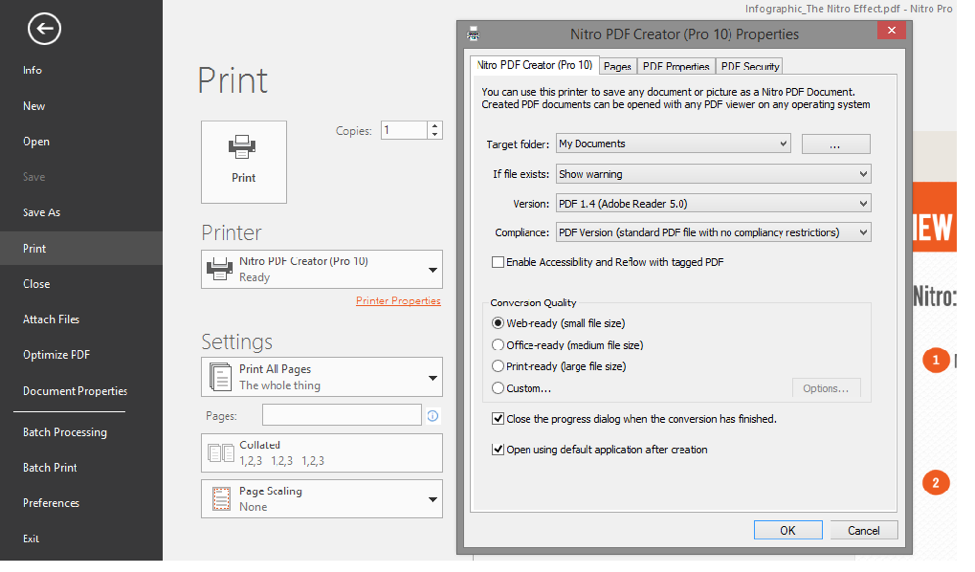Select Office-ready medium file size option
The height and width of the screenshot is (572, 975).
coord(497,345)
